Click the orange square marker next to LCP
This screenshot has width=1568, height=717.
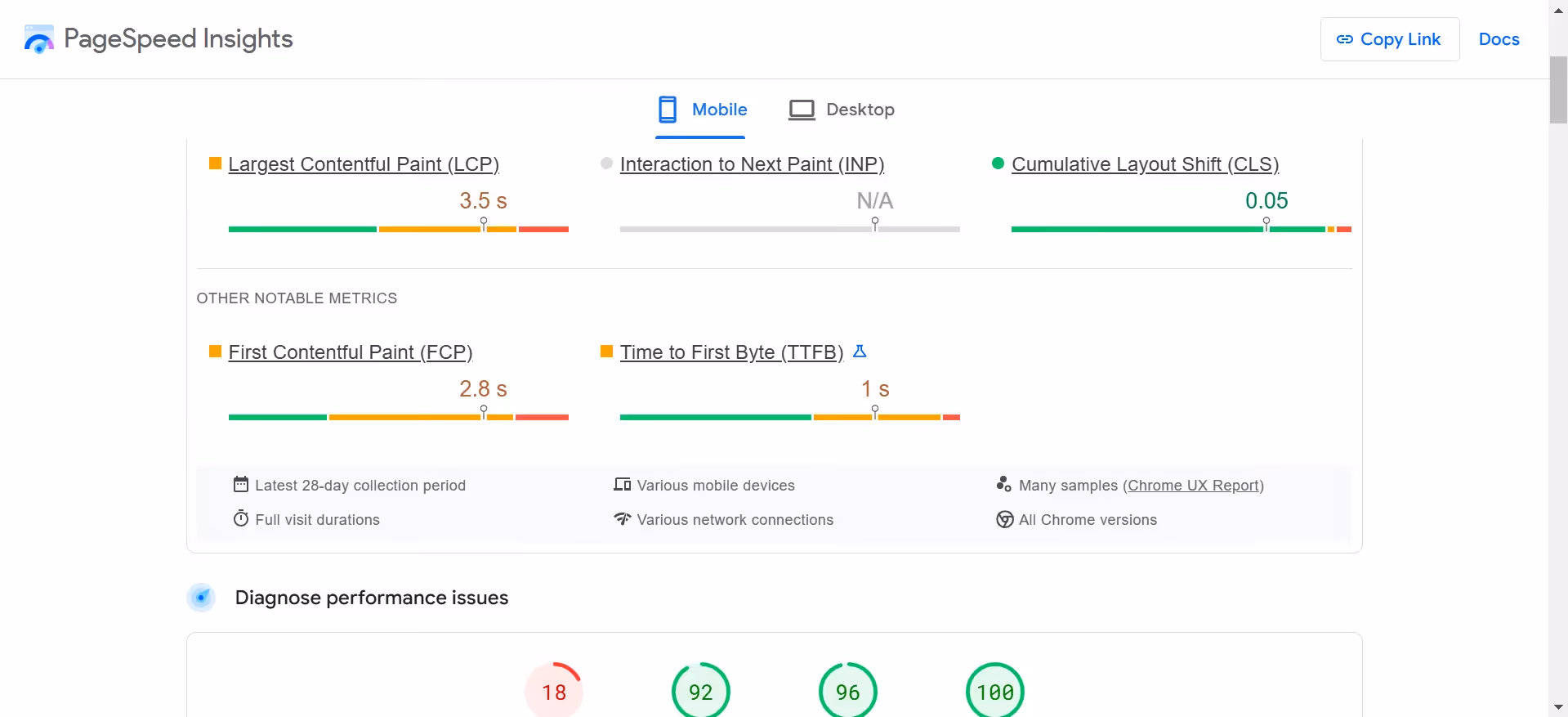pos(216,164)
